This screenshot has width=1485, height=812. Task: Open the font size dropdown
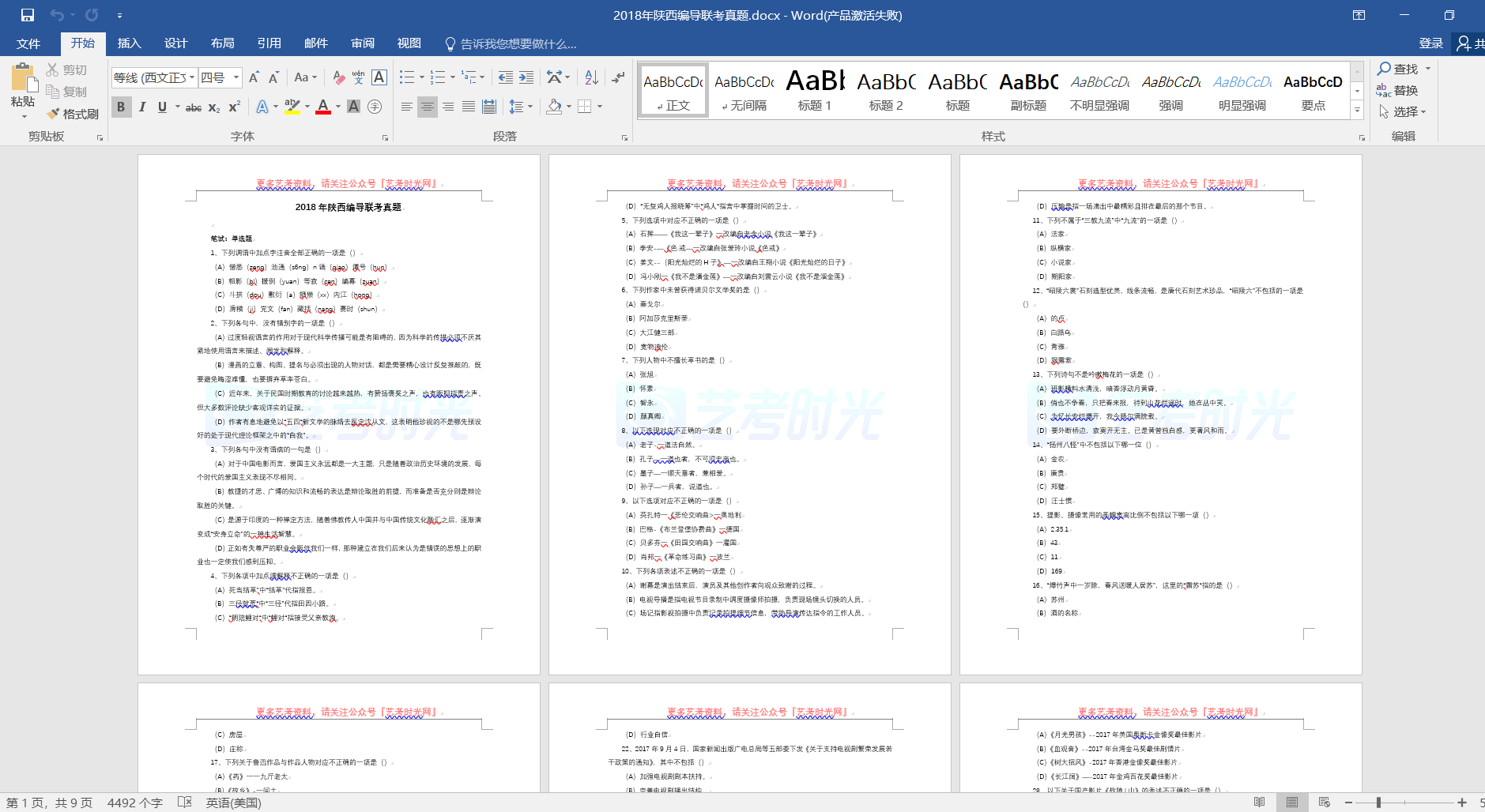click(236, 77)
